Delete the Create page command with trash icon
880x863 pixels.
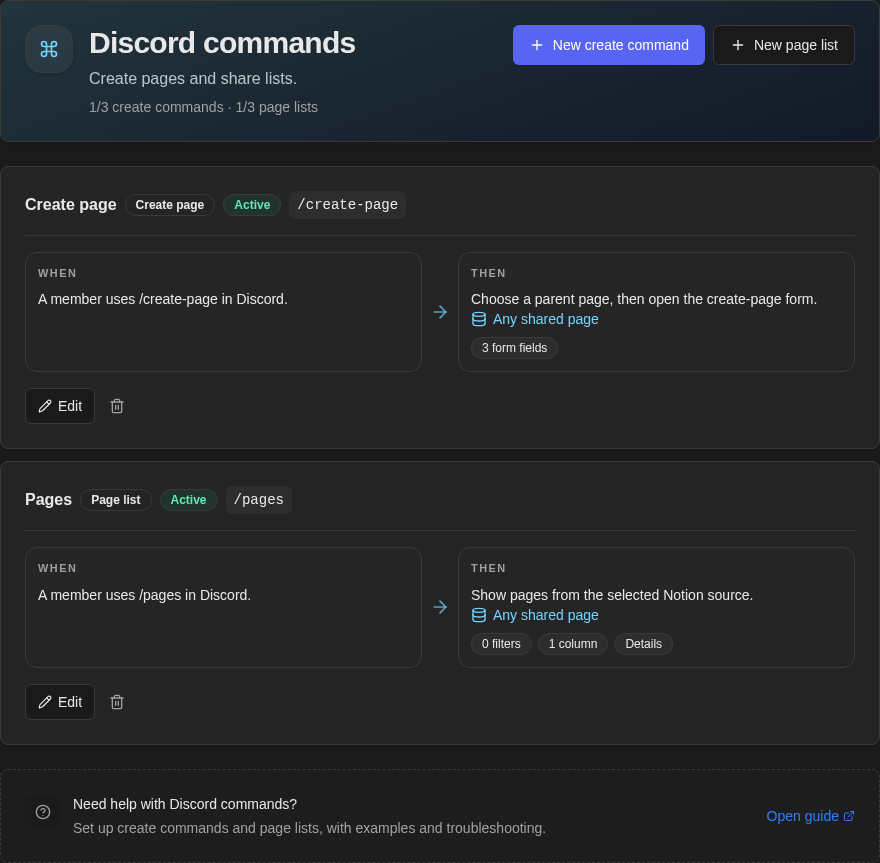click(x=117, y=406)
